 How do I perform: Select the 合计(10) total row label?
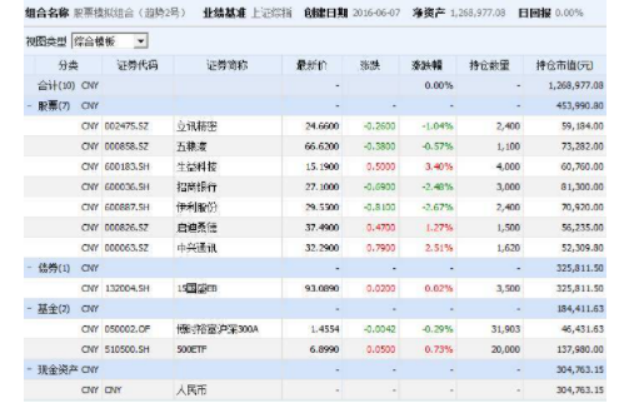coord(57,86)
